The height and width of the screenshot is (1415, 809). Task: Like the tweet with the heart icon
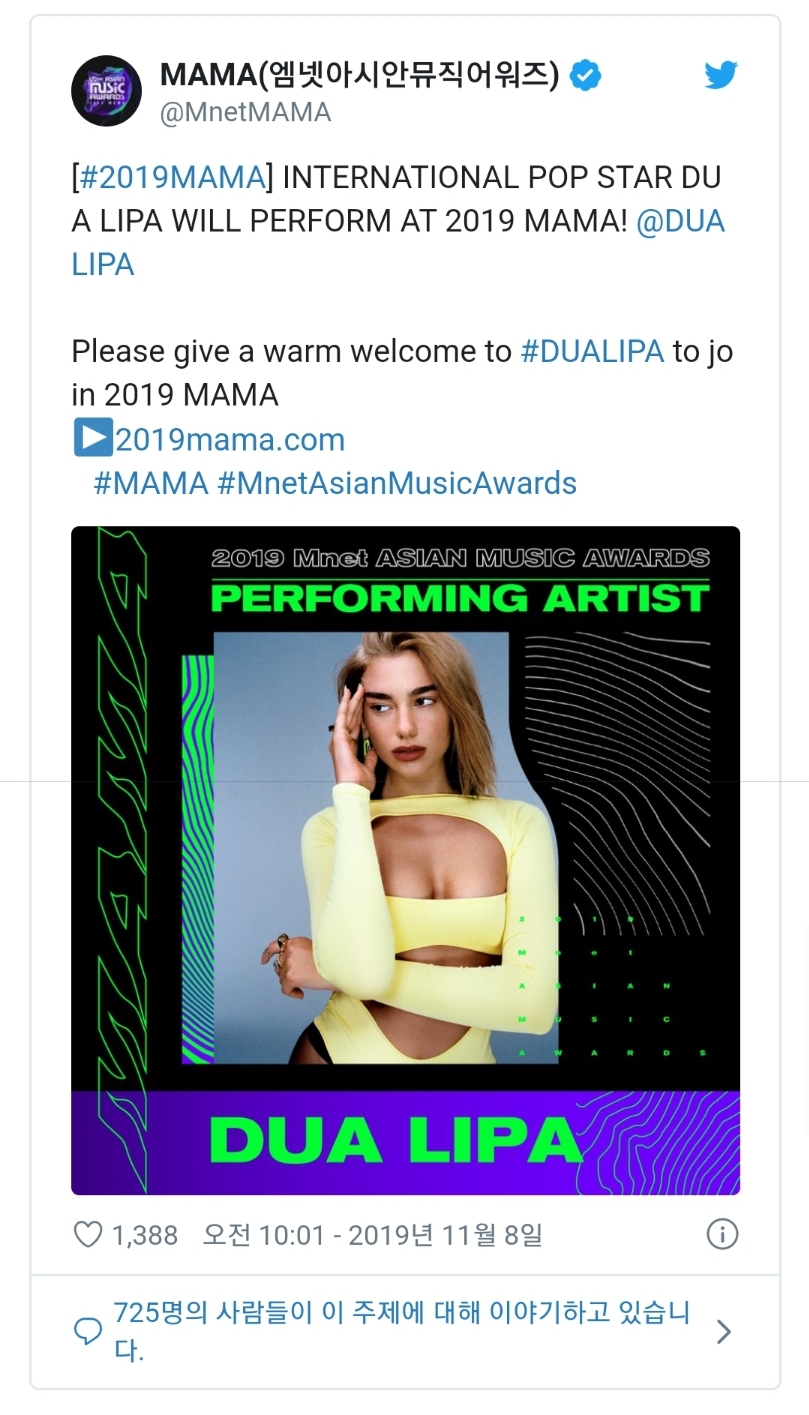(x=89, y=1235)
